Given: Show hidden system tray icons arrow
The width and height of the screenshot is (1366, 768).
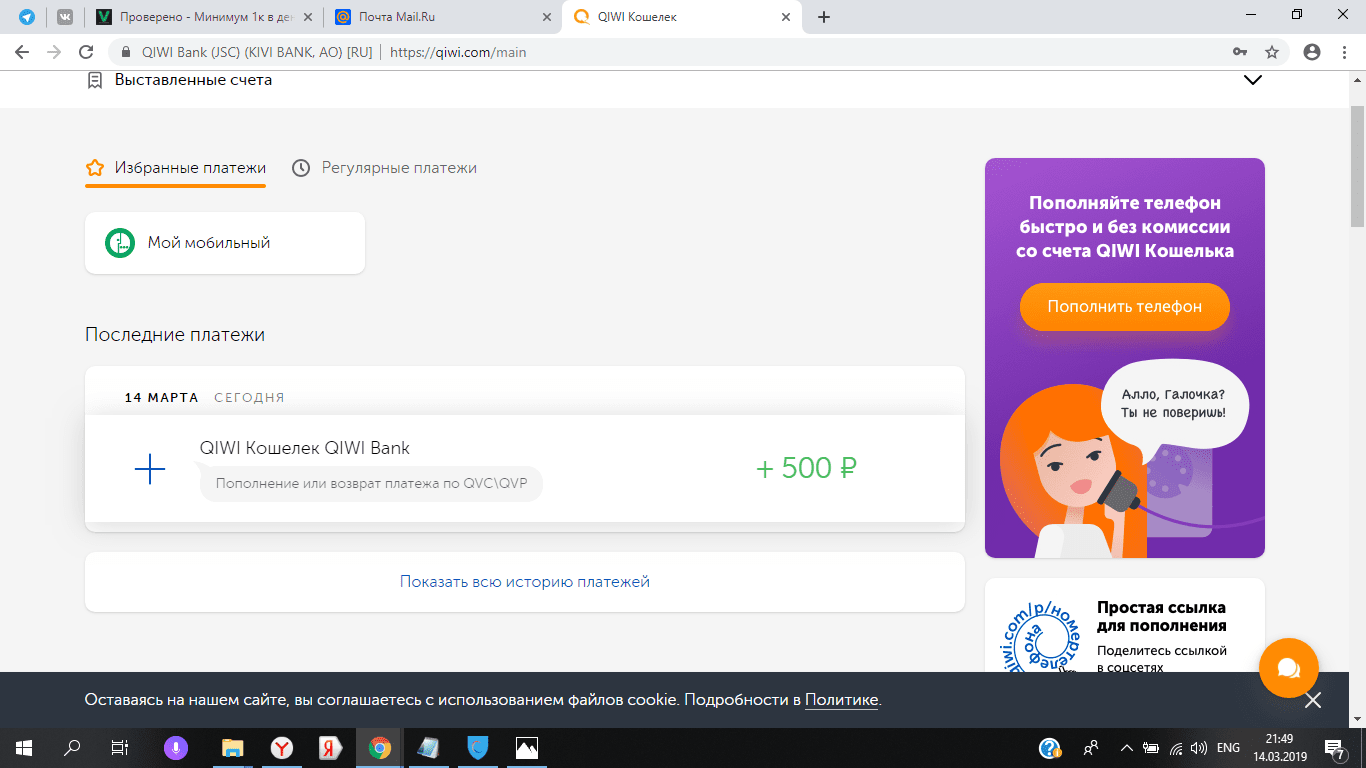Looking at the screenshot, I should point(1126,748).
